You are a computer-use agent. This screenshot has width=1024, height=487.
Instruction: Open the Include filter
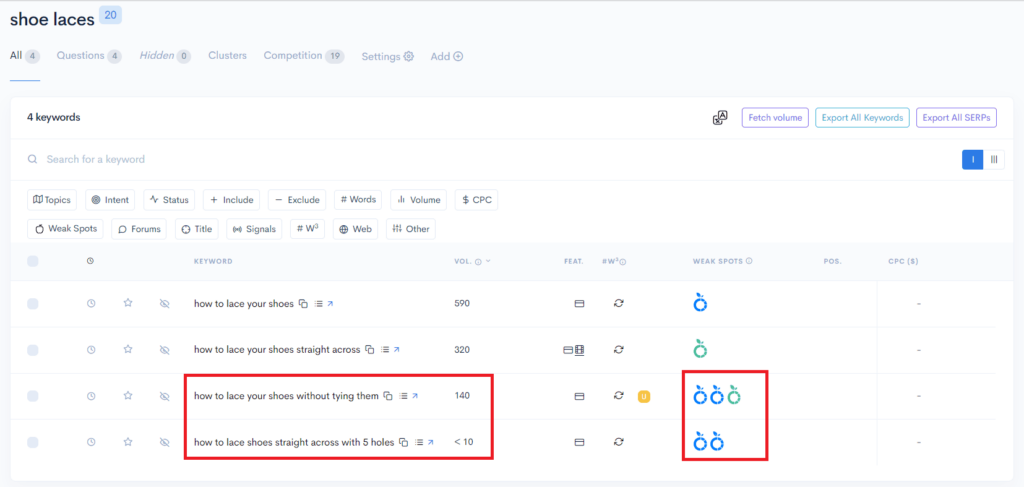click(x=232, y=200)
